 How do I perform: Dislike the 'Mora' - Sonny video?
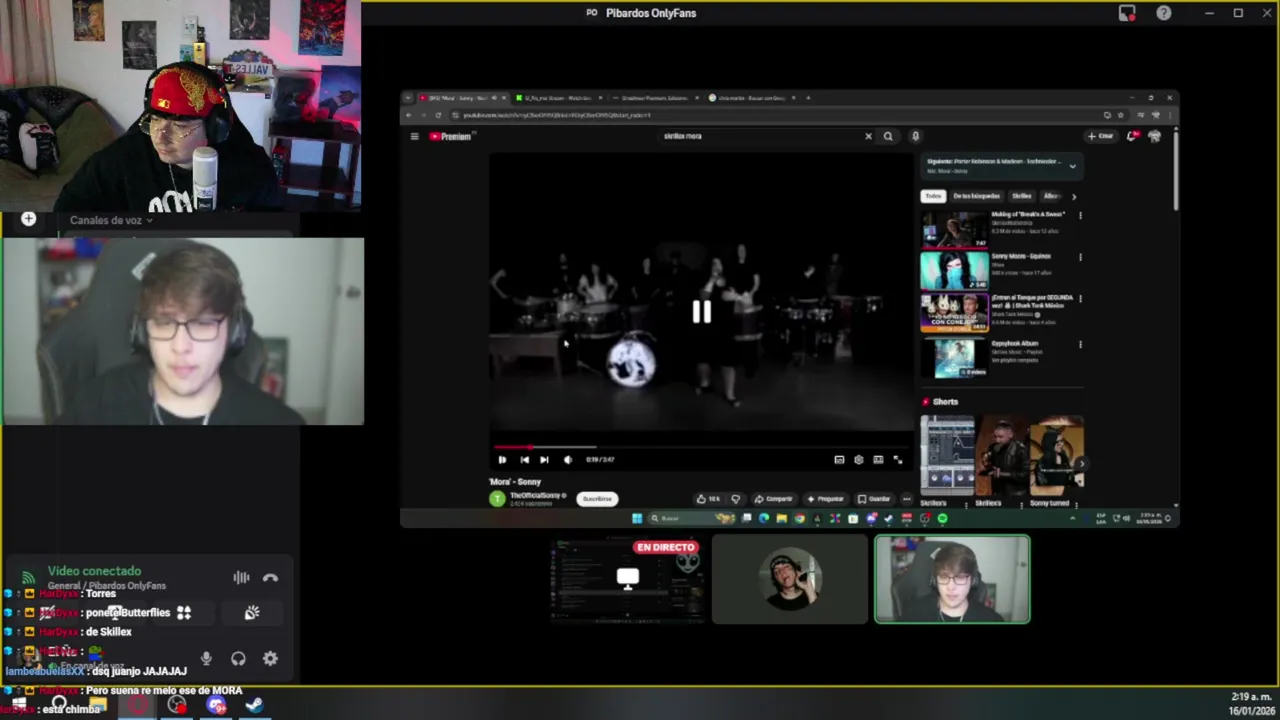[735, 498]
